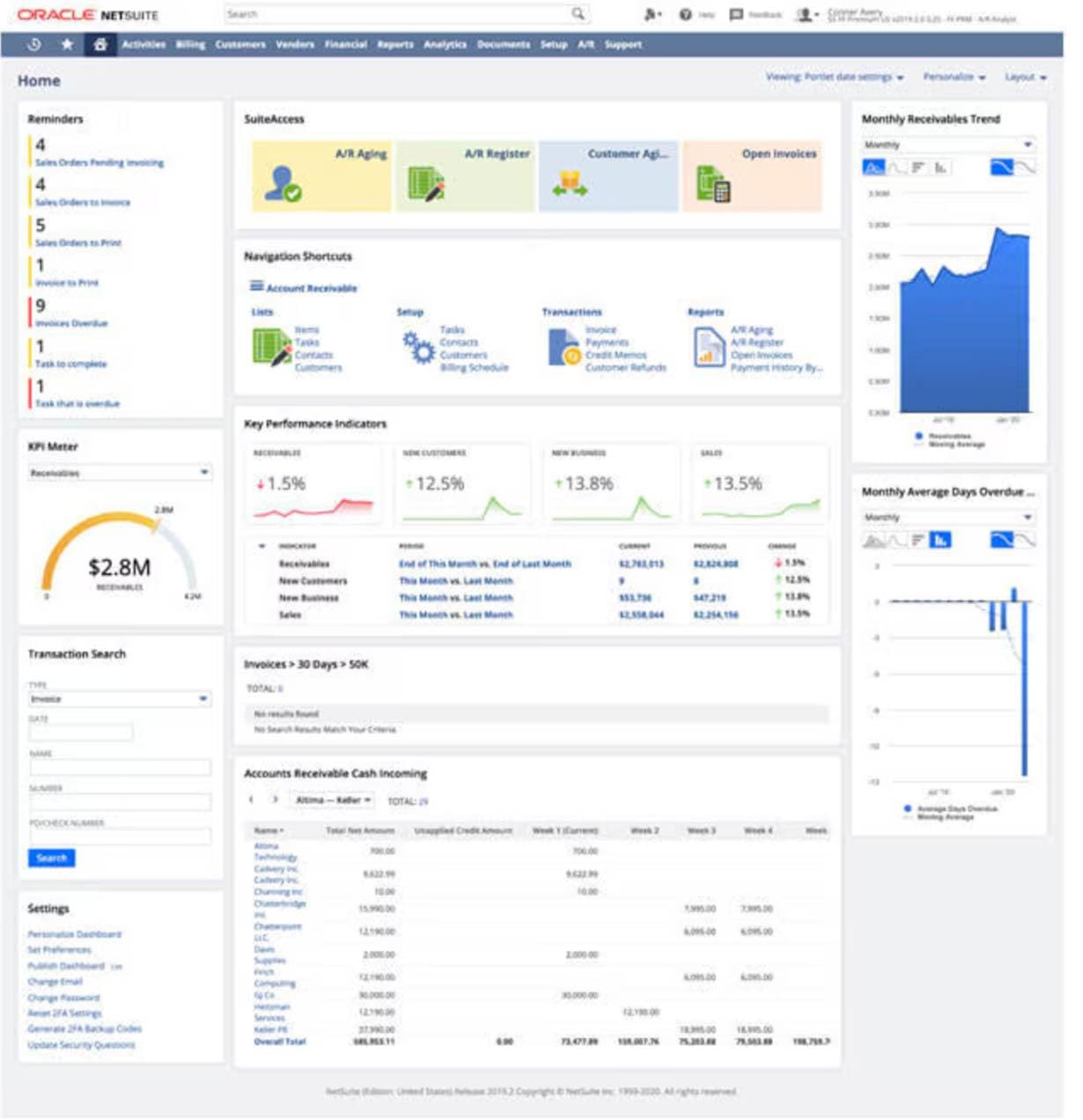Select line chart type in Days Overdue portlet
Image resolution: width=1083 pixels, height=1120 pixels.
click(x=896, y=540)
